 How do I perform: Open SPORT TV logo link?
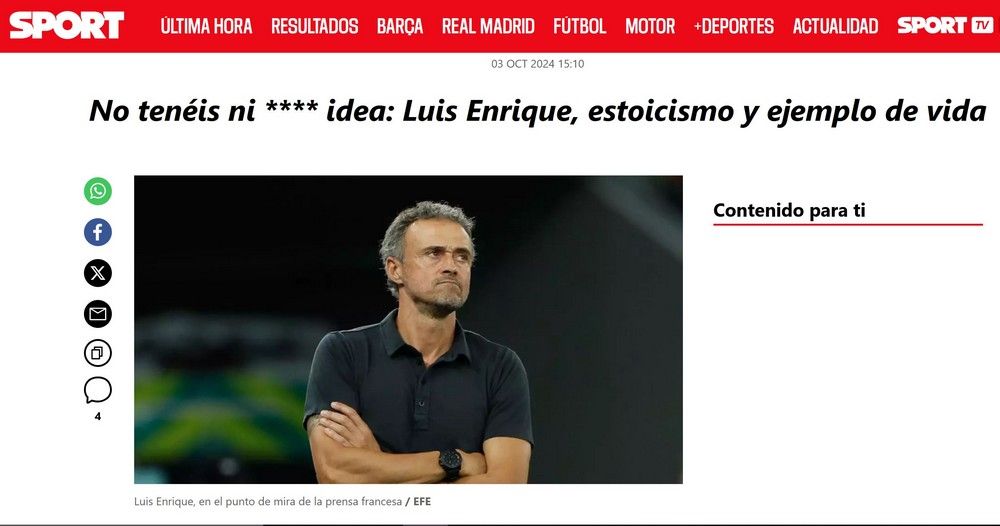(x=945, y=26)
